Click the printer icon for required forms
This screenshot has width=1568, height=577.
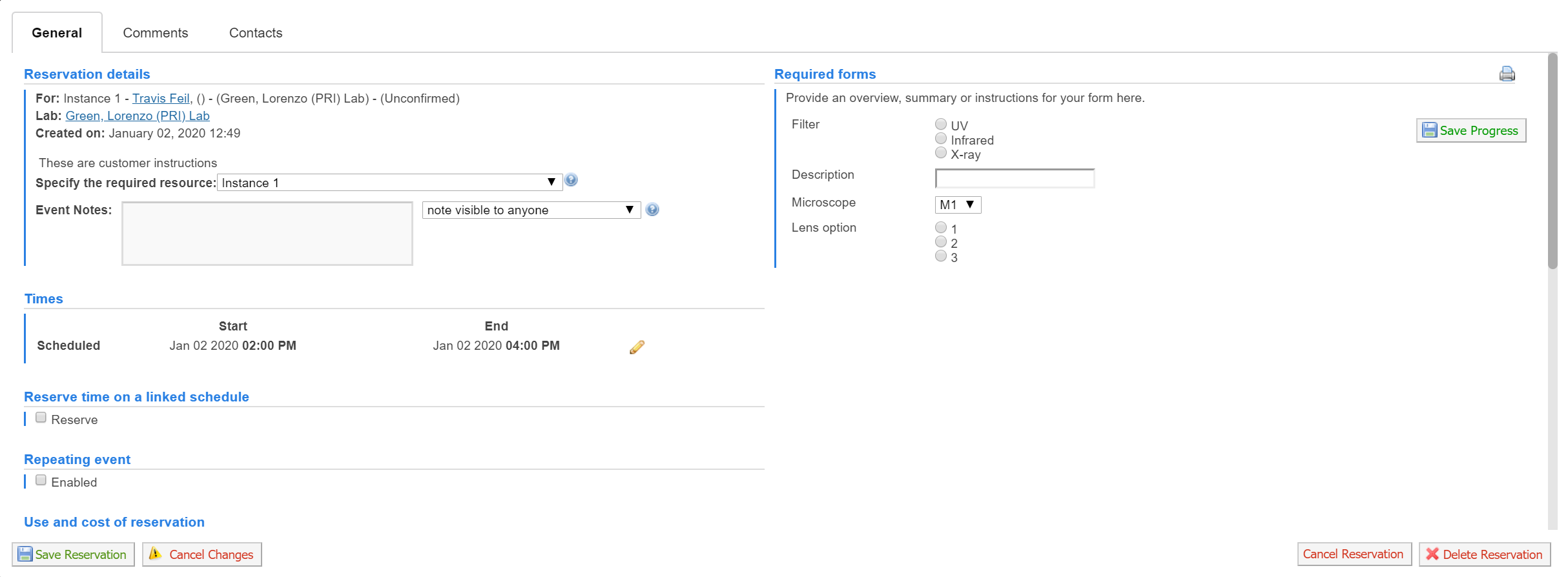(x=1507, y=74)
